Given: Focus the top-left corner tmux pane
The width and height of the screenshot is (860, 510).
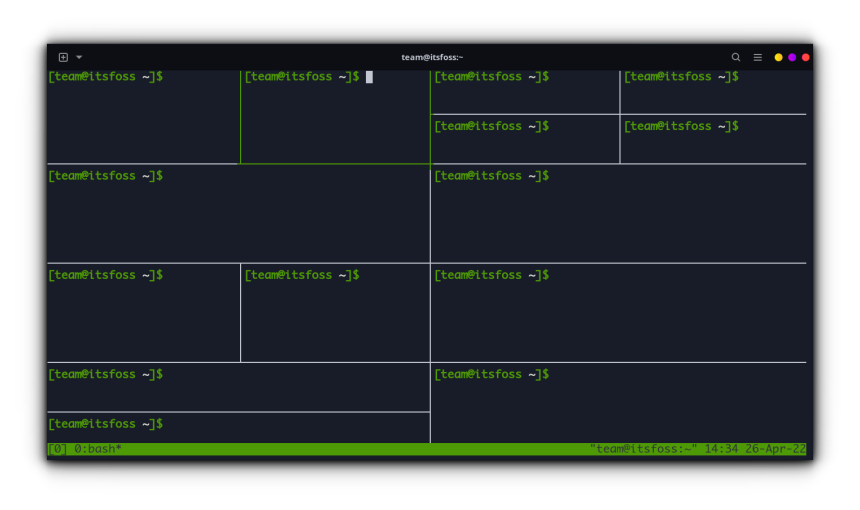Looking at the screenshot, I should (x=142, y=120).
